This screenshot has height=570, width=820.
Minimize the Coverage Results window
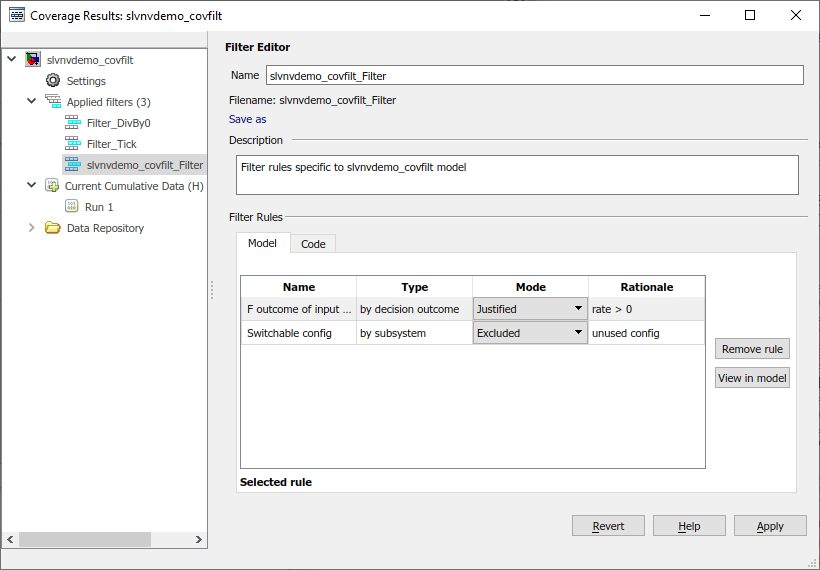tap(705, 15)
